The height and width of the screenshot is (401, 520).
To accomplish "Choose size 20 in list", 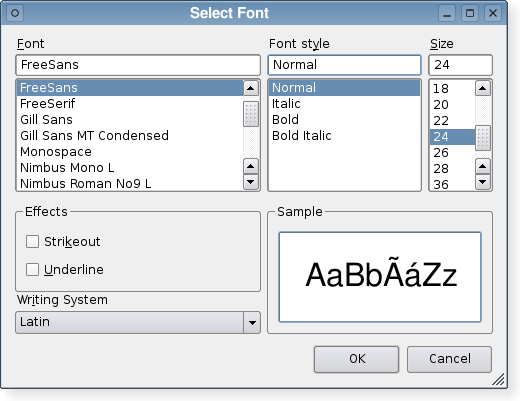I will (452, 104).
